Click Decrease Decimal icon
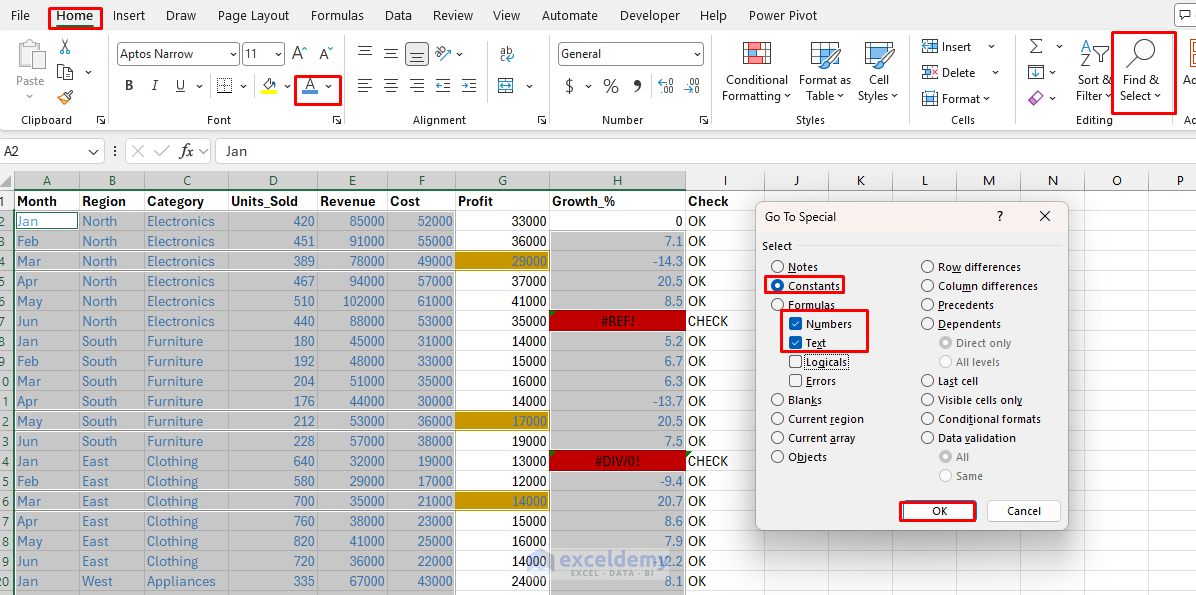 [692, 86]
